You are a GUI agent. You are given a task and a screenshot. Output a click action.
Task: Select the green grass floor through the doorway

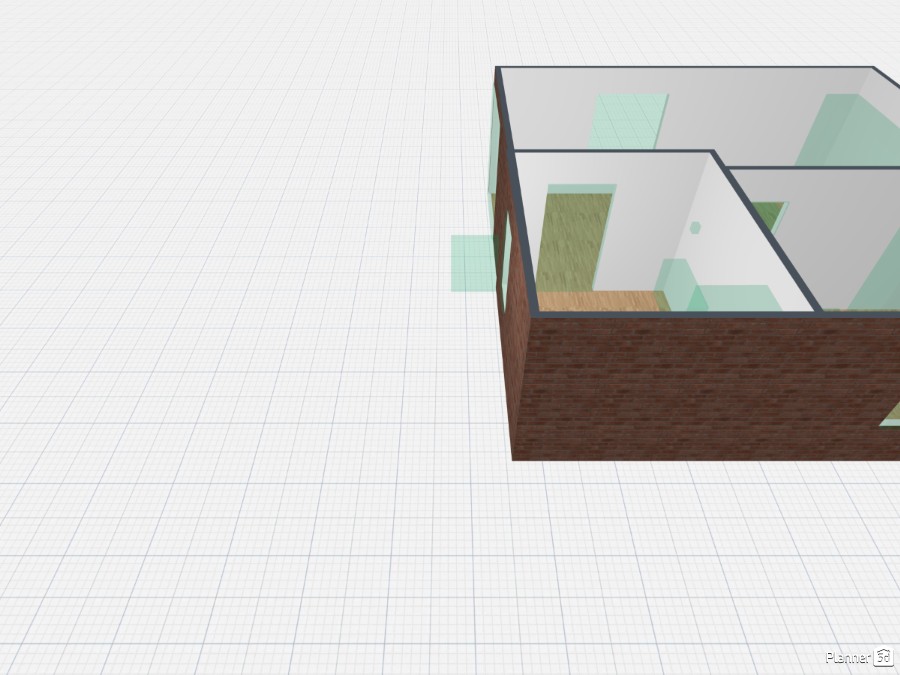(x=573, y=242)
